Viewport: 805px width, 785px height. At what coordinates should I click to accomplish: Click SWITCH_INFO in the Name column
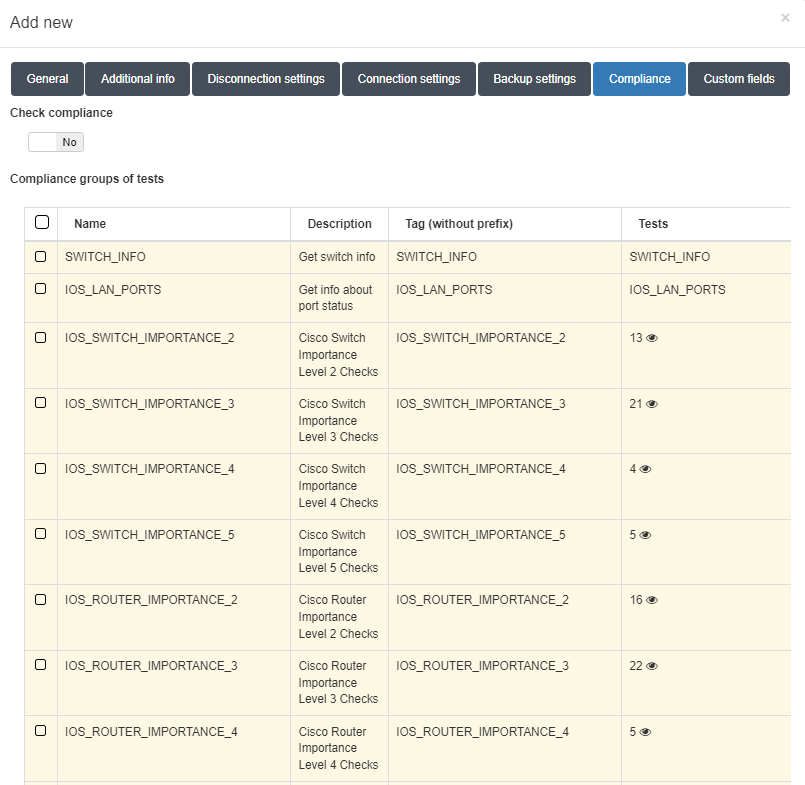(x=105, y=257)
